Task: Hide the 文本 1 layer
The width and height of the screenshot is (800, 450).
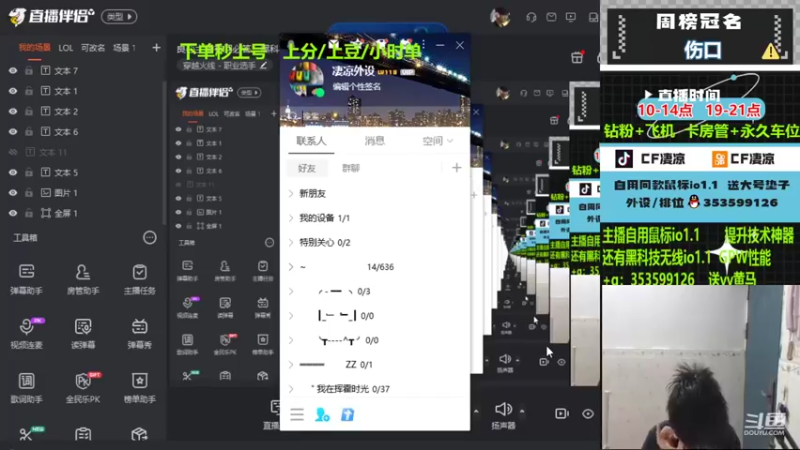Action: (x=13, y=91)
